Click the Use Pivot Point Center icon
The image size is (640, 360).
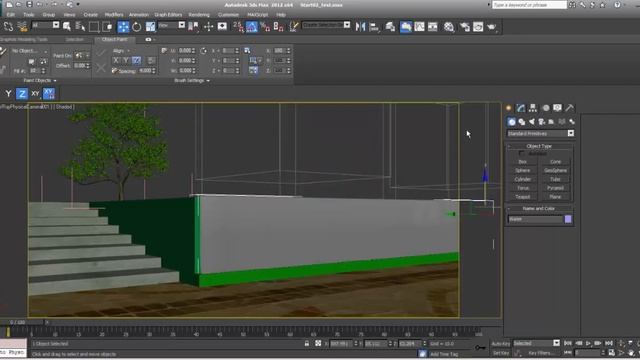click(193, 27)
